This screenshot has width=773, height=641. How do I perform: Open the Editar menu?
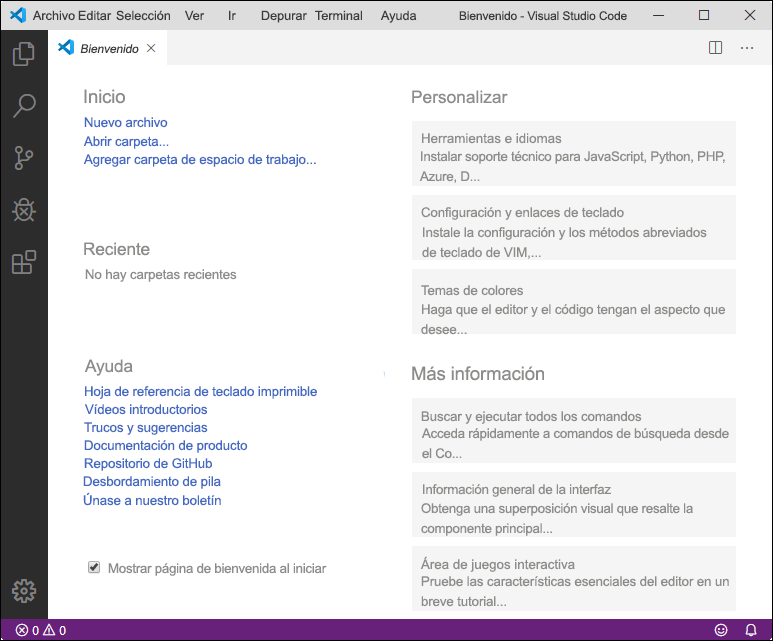(x=95, y=16)
